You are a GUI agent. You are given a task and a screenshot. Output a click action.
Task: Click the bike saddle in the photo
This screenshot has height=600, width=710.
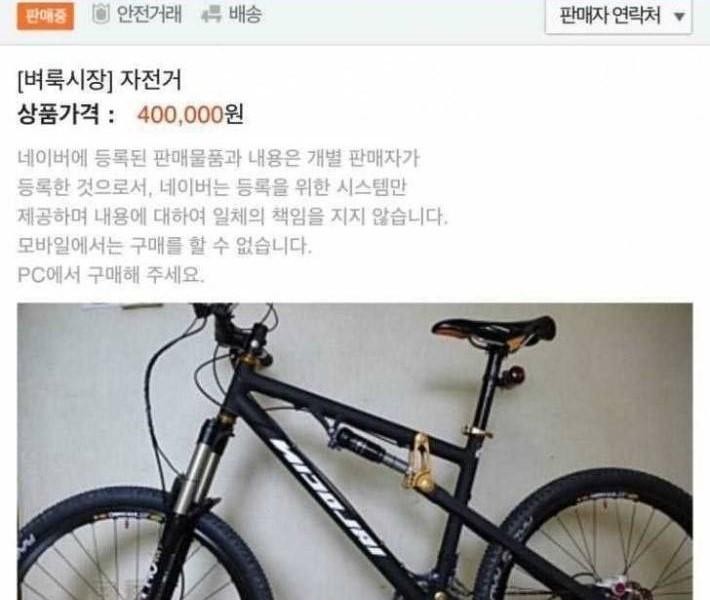(494, 331)
